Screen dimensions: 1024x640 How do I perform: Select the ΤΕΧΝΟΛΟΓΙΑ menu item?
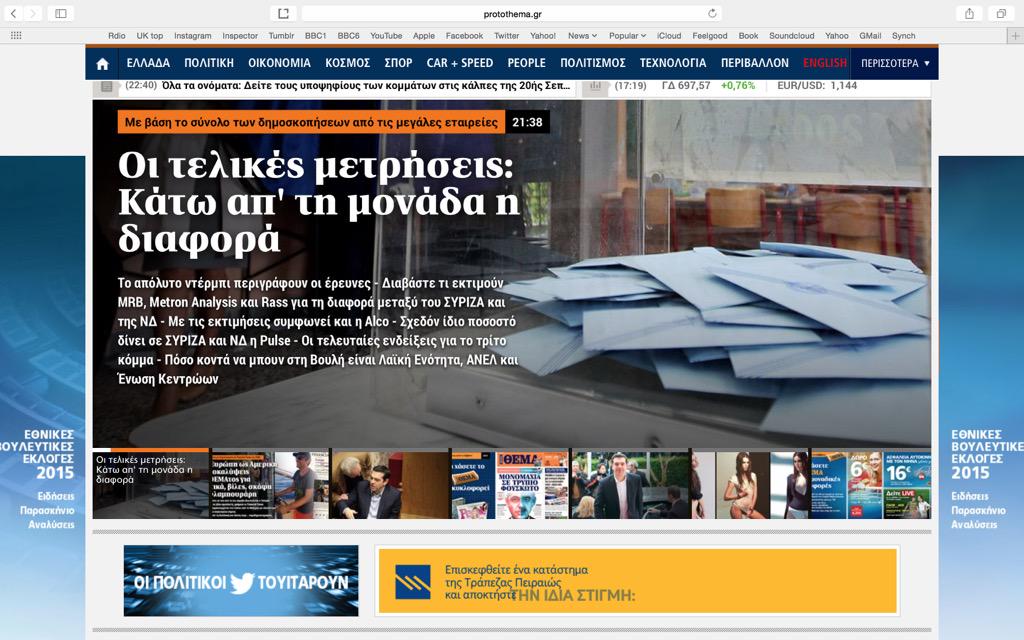(x=673, y=63)
